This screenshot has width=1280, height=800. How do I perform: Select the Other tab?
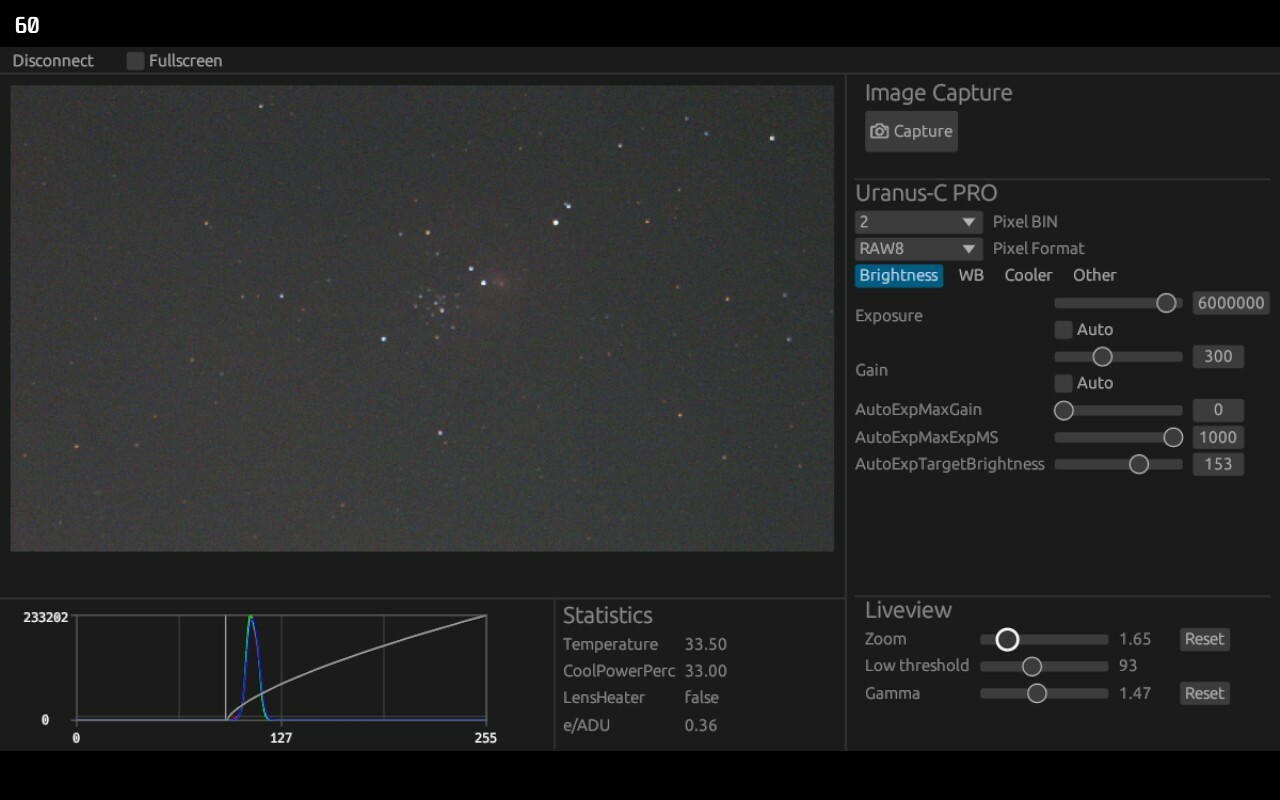pos(1094,275)
